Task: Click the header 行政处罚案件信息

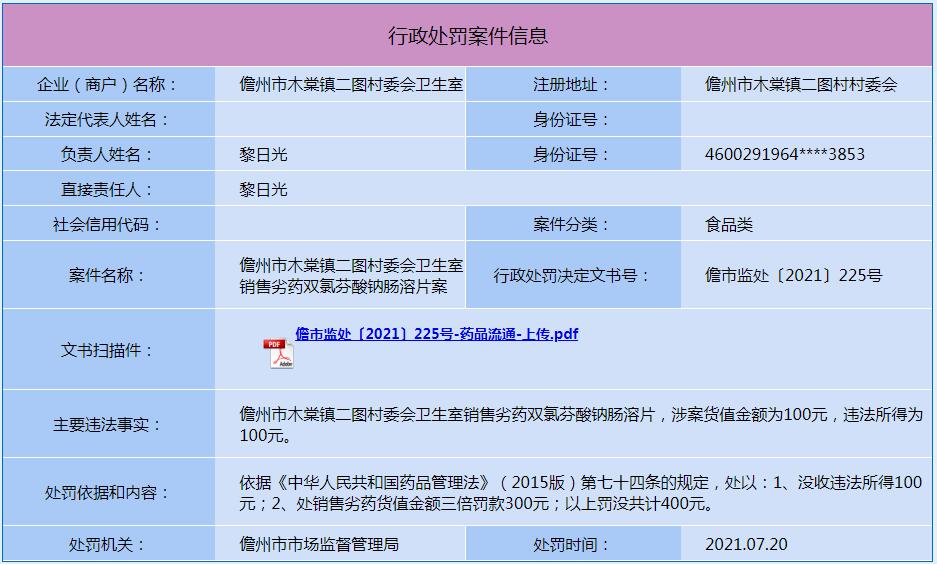Action: pyautogui.click(x=468, y=36)
